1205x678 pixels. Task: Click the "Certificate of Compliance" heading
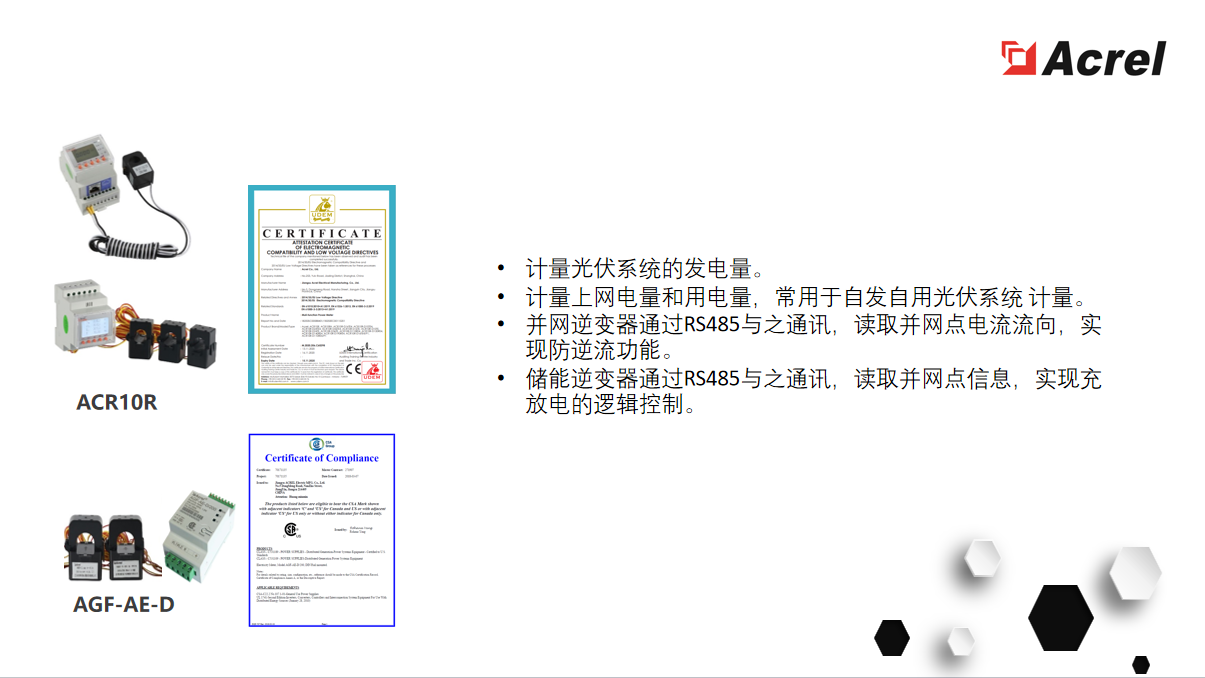point(322,458)
